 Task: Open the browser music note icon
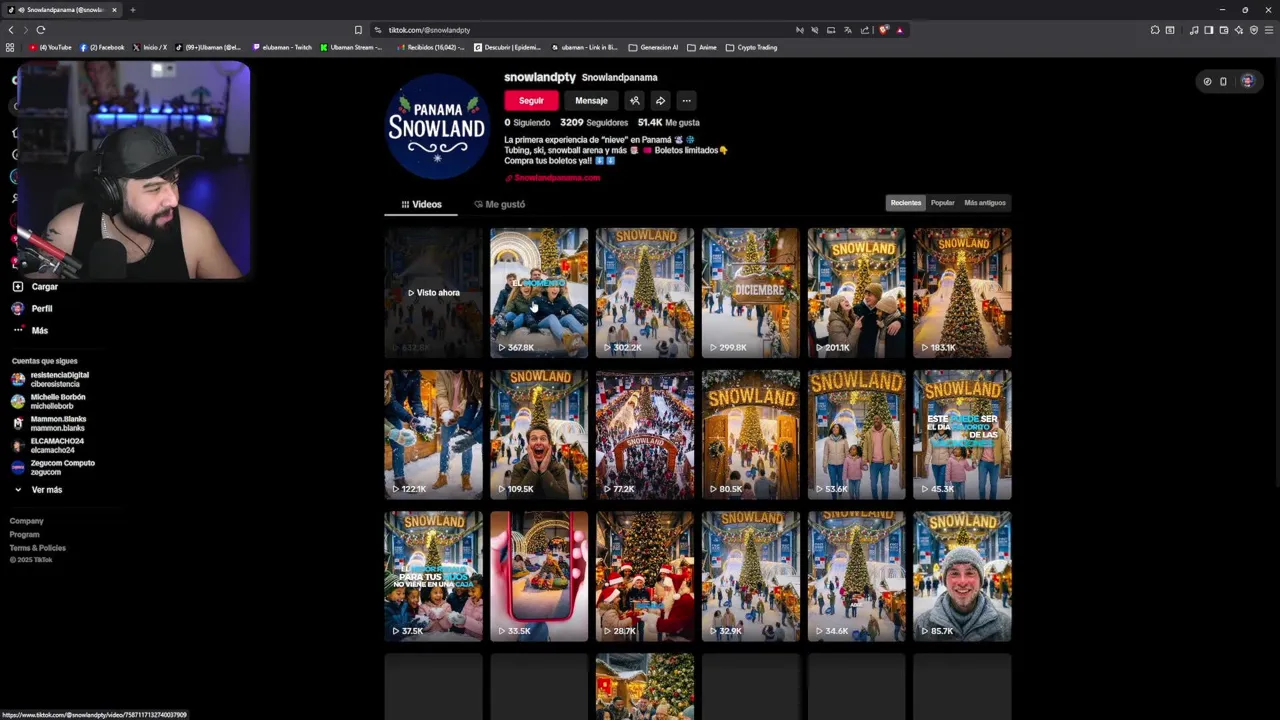tap(1194, 30)
